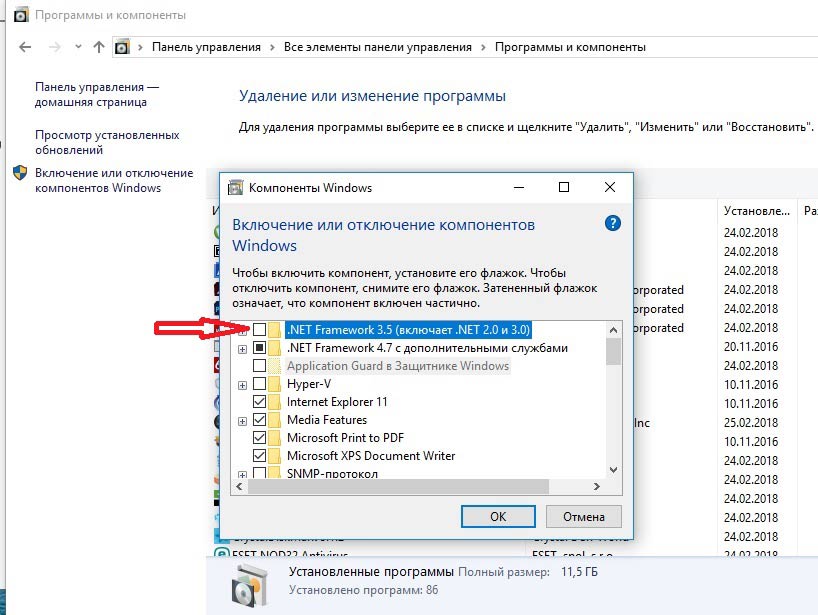Enable the SNMP-протокол checkbox
This screenshot has width=818, height=615.
tap(259, 473)
